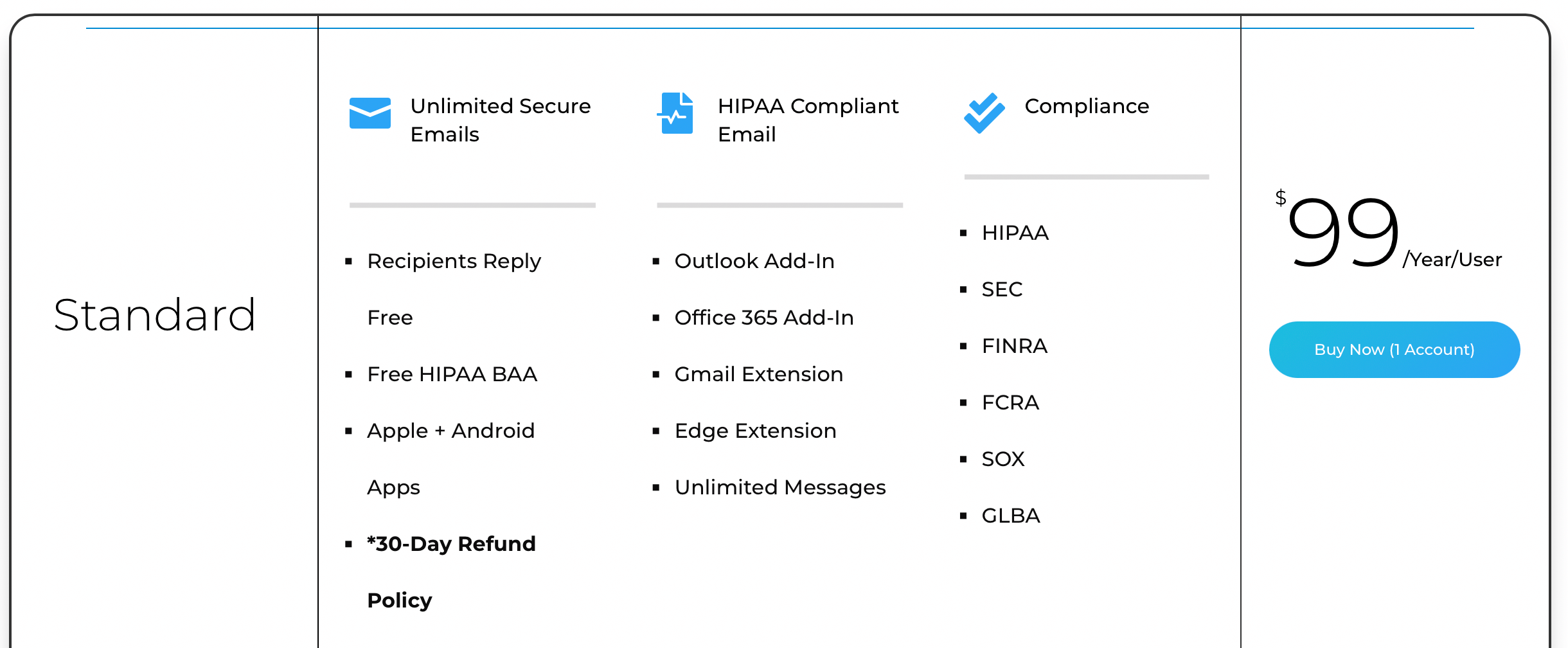Click the blue envelope Unlimited Secure Emails icon
Viewport: 1568px width, 648px height.
click(x=370, y=114)
